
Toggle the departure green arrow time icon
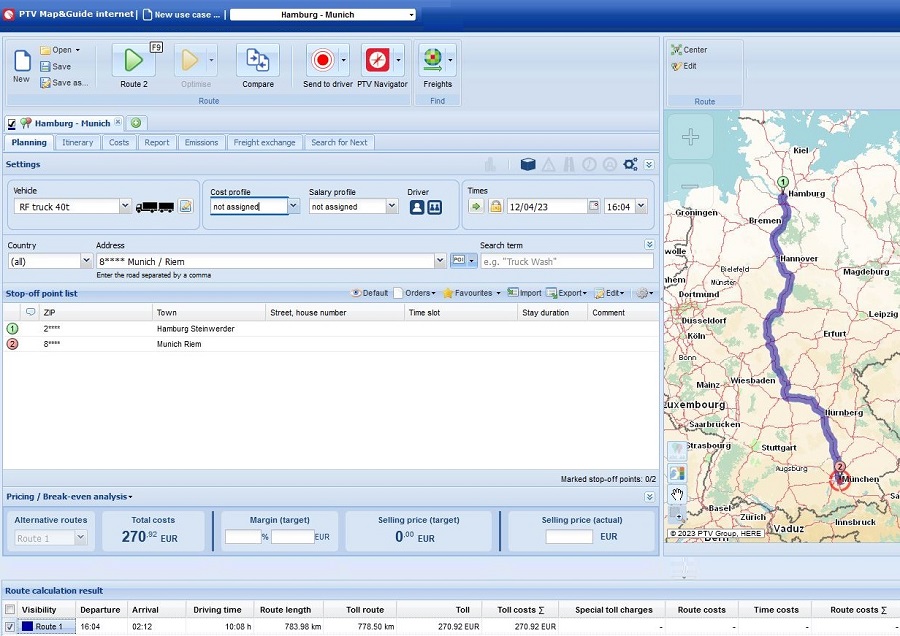click(x=476, y=206)
